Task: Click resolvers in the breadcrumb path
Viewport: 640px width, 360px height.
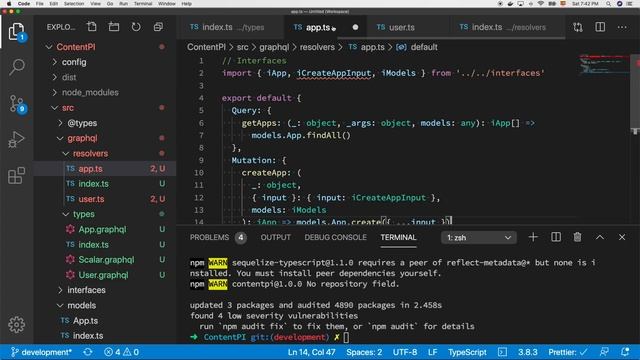Action: [317, 47]
